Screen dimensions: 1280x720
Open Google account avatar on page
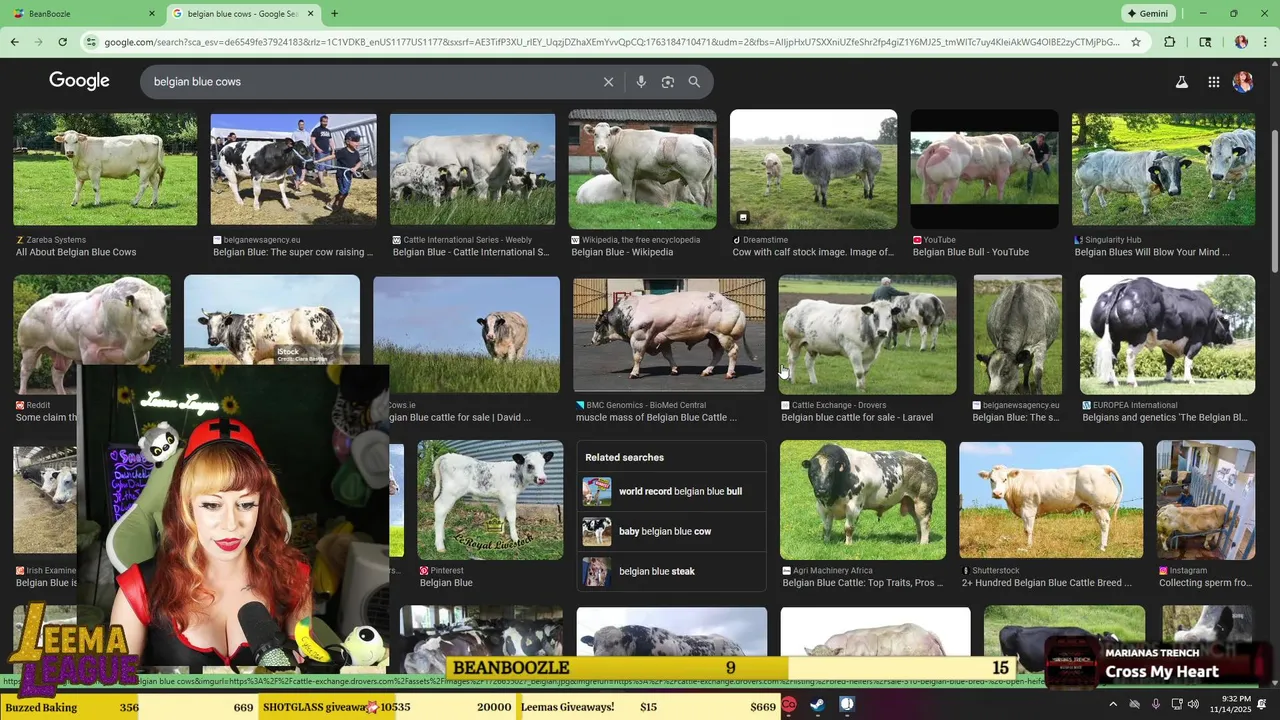coord(1243,82)
